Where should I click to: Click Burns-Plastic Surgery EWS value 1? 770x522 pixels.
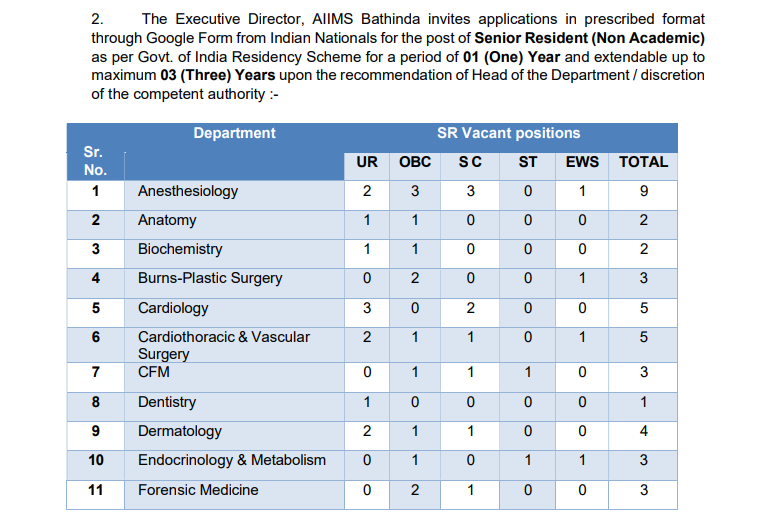pyautogui.click(x=582, y=278)
